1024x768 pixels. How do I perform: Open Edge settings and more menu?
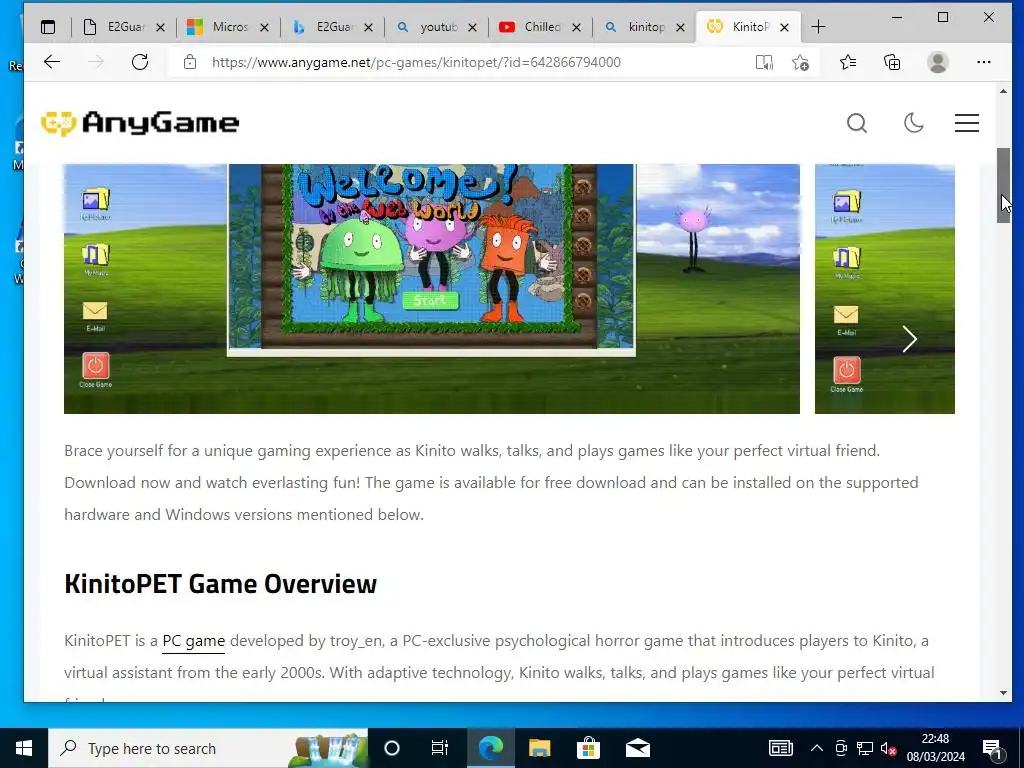[x=984, y=62]
